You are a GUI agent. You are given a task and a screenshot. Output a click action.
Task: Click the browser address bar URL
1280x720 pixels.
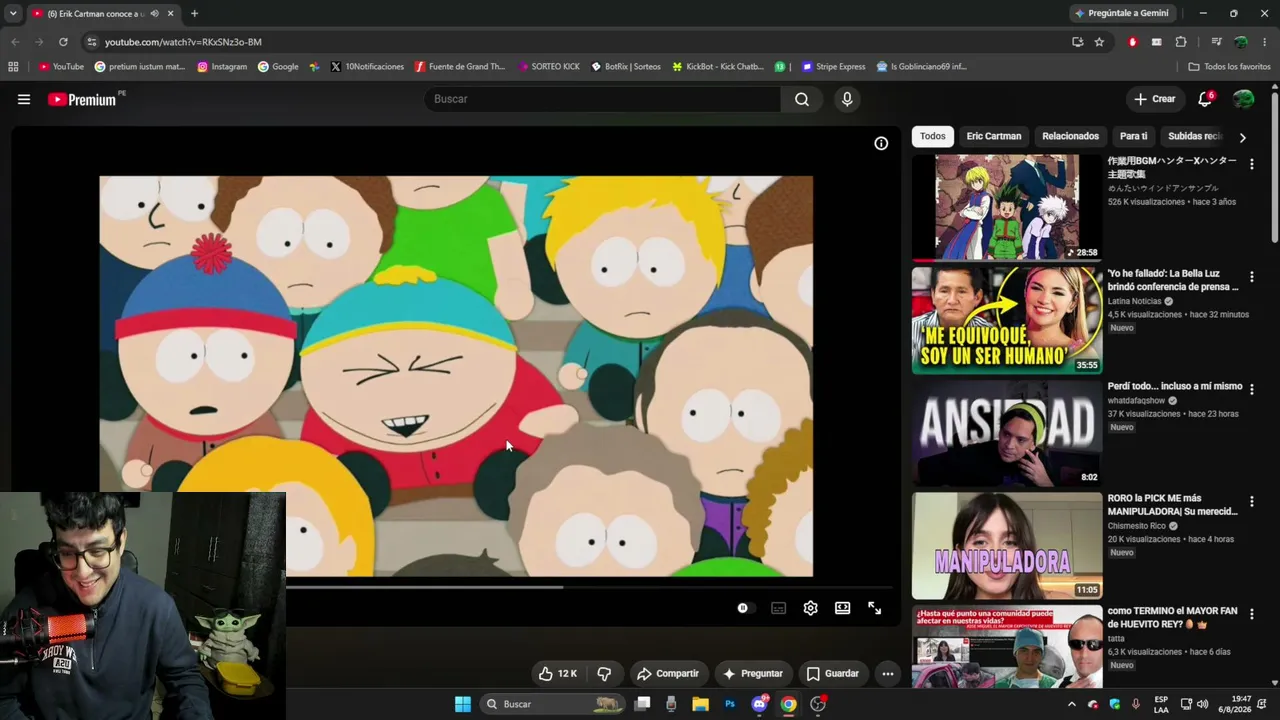coord(183,42)
